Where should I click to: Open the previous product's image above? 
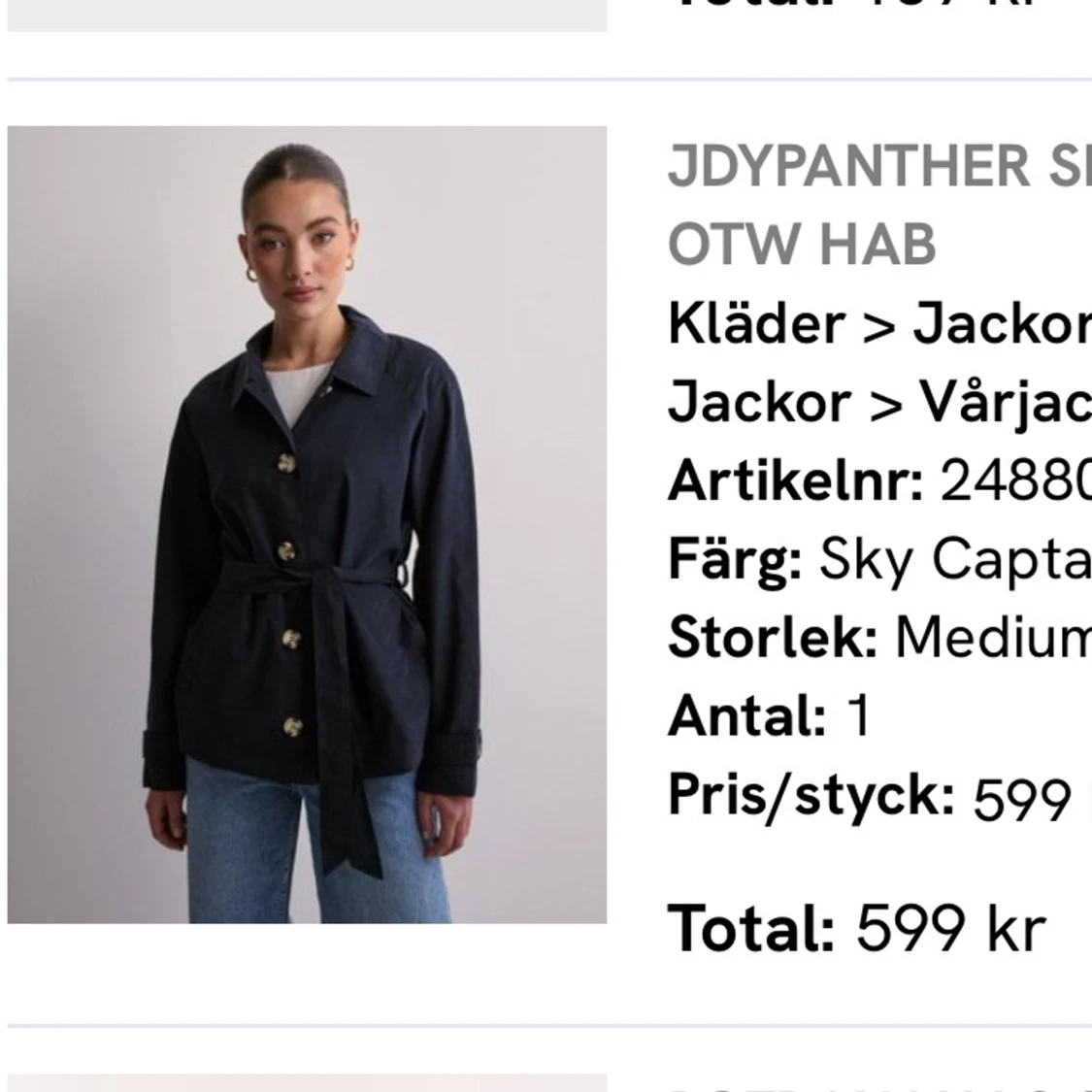[307, 16]
